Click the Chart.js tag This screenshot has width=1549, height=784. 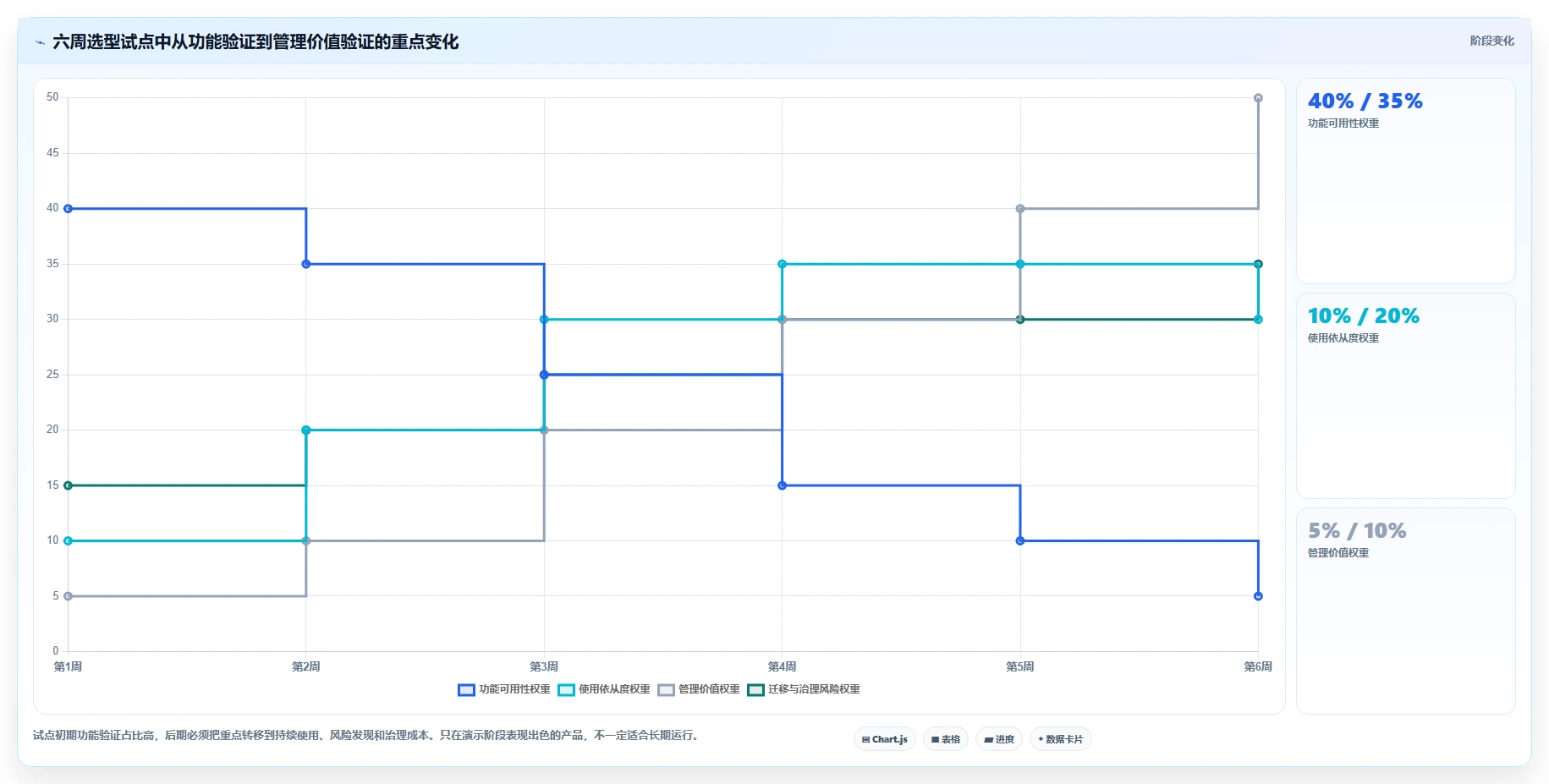[885, 739]
